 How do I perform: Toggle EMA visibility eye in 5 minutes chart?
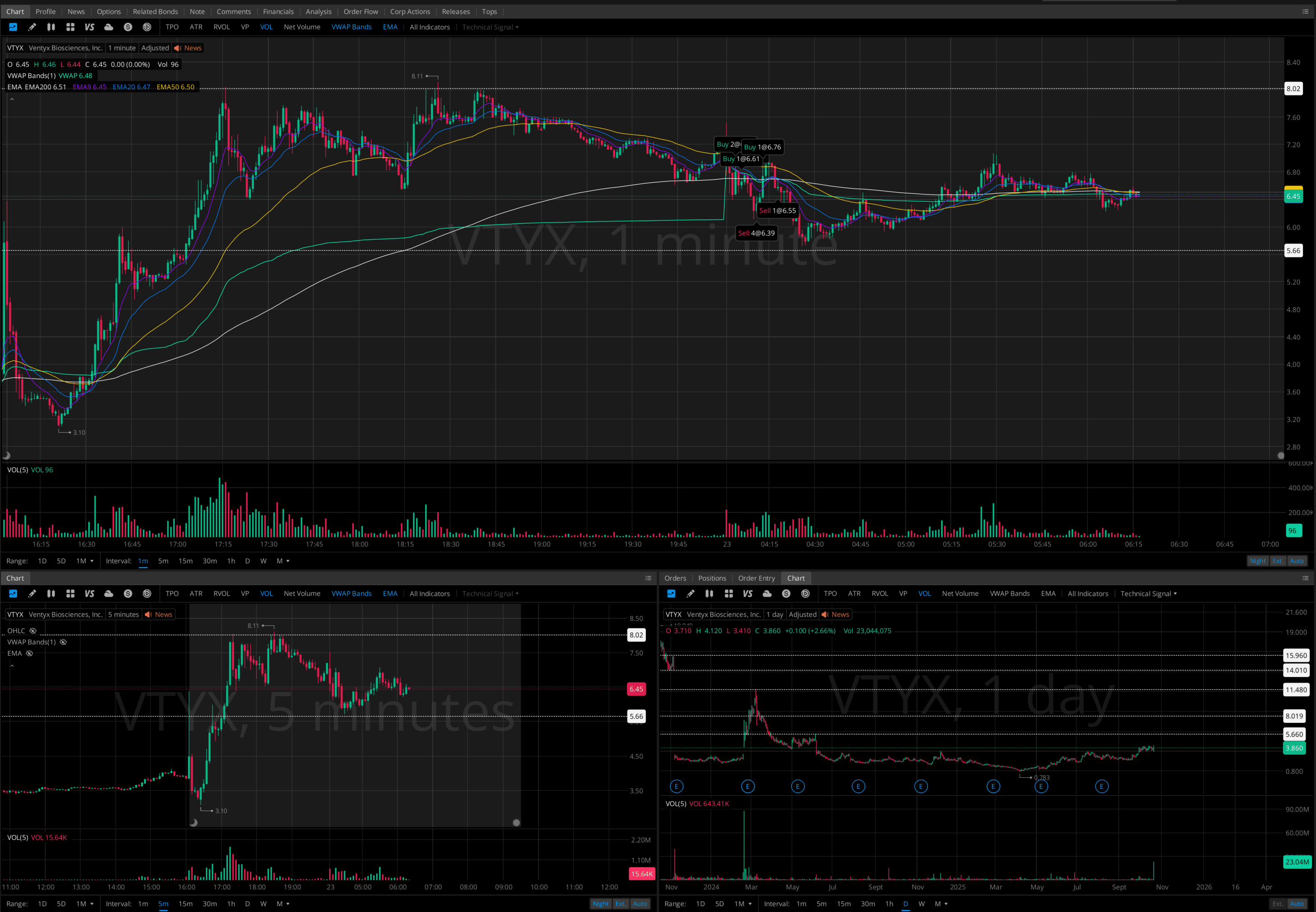pos(30,654)
